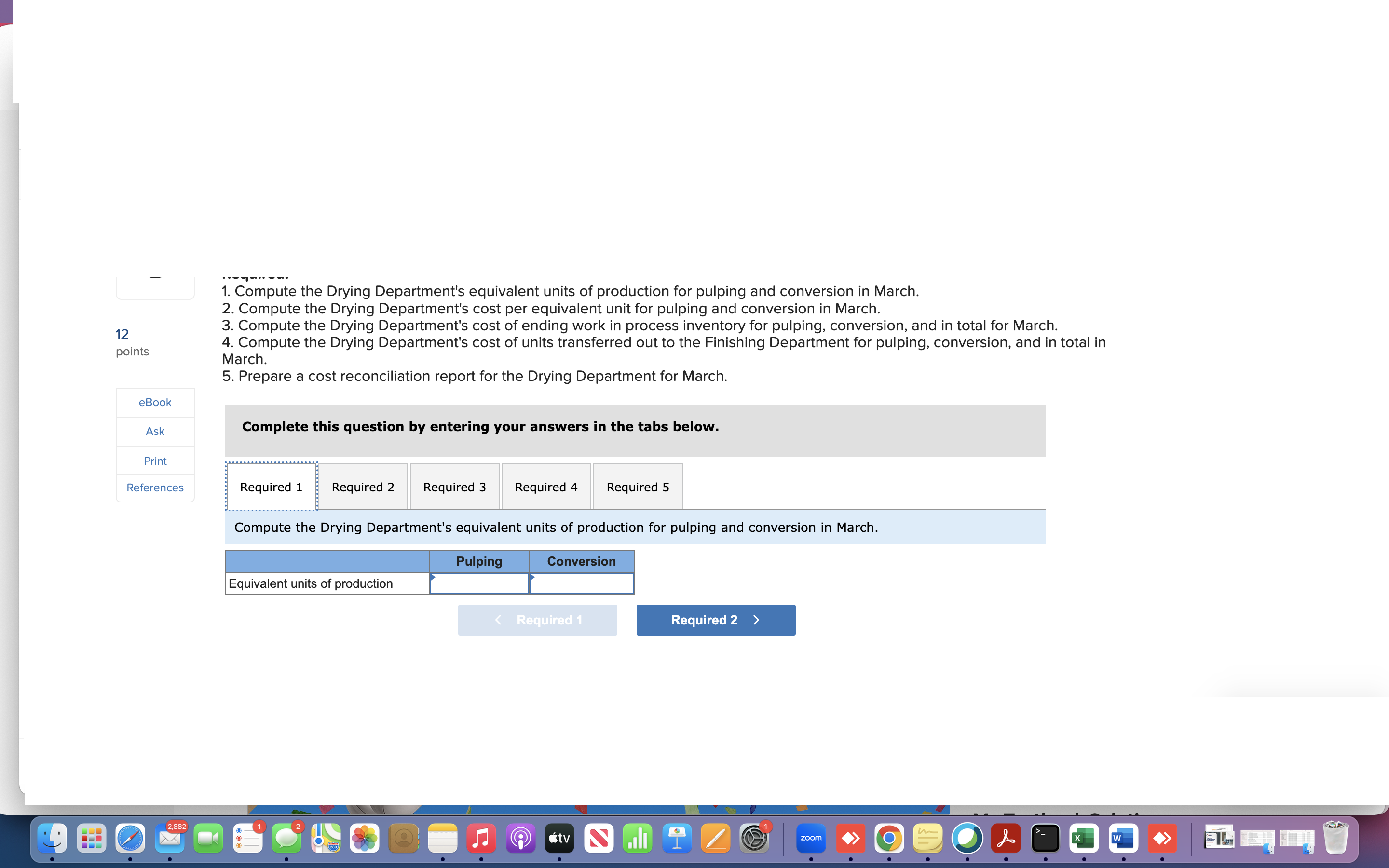This screenshot has width=1389, height=868.
Task: Open Microsoft Word application
Action: (1122, 839)
